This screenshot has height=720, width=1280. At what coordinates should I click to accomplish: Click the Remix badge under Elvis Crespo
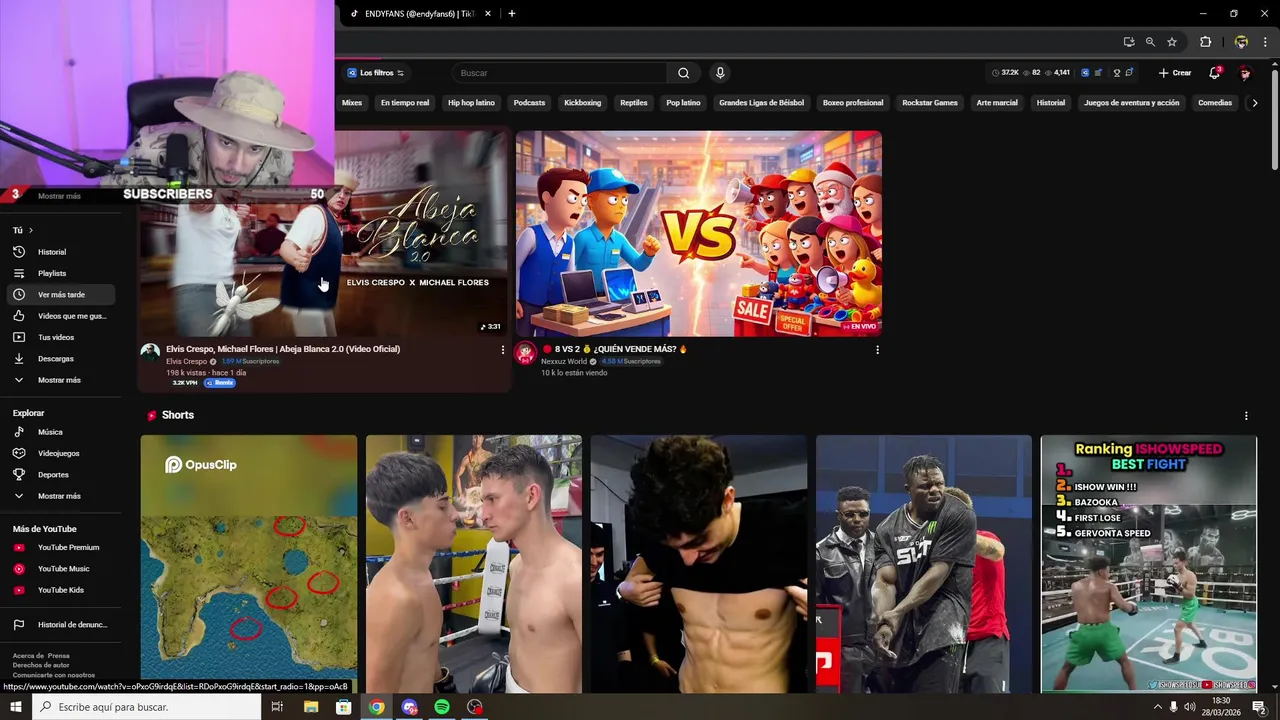pyautogui.click(x=220, y=383)
